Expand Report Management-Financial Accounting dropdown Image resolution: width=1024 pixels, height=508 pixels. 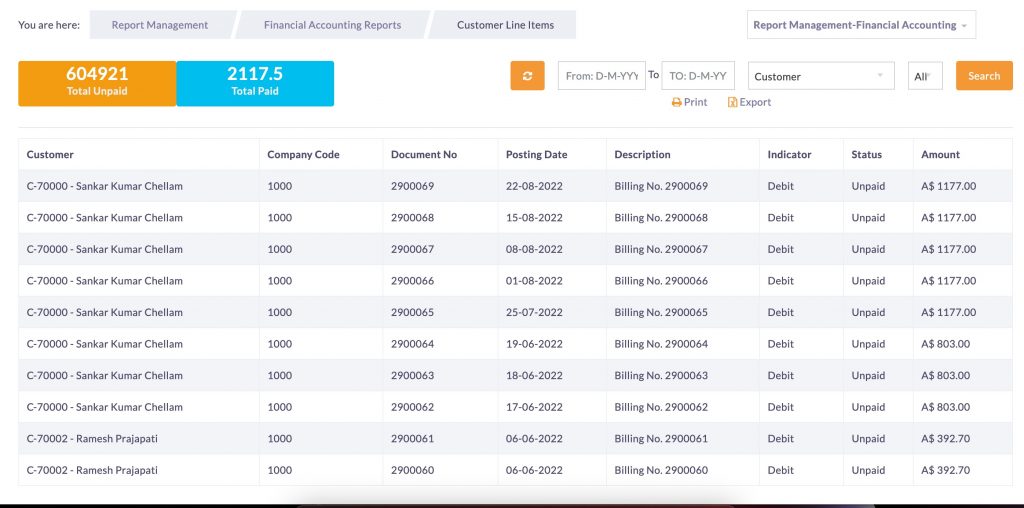tap(861, 25)
